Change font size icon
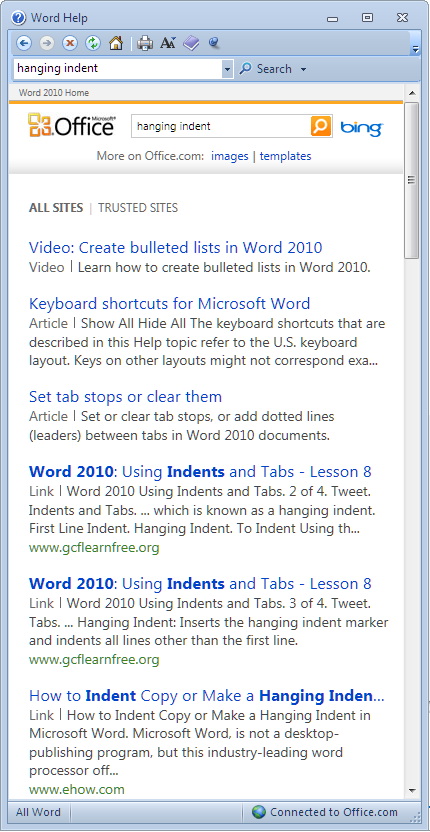Image resolution: width=430 pixels, height=832 pixels. [168, 43]
